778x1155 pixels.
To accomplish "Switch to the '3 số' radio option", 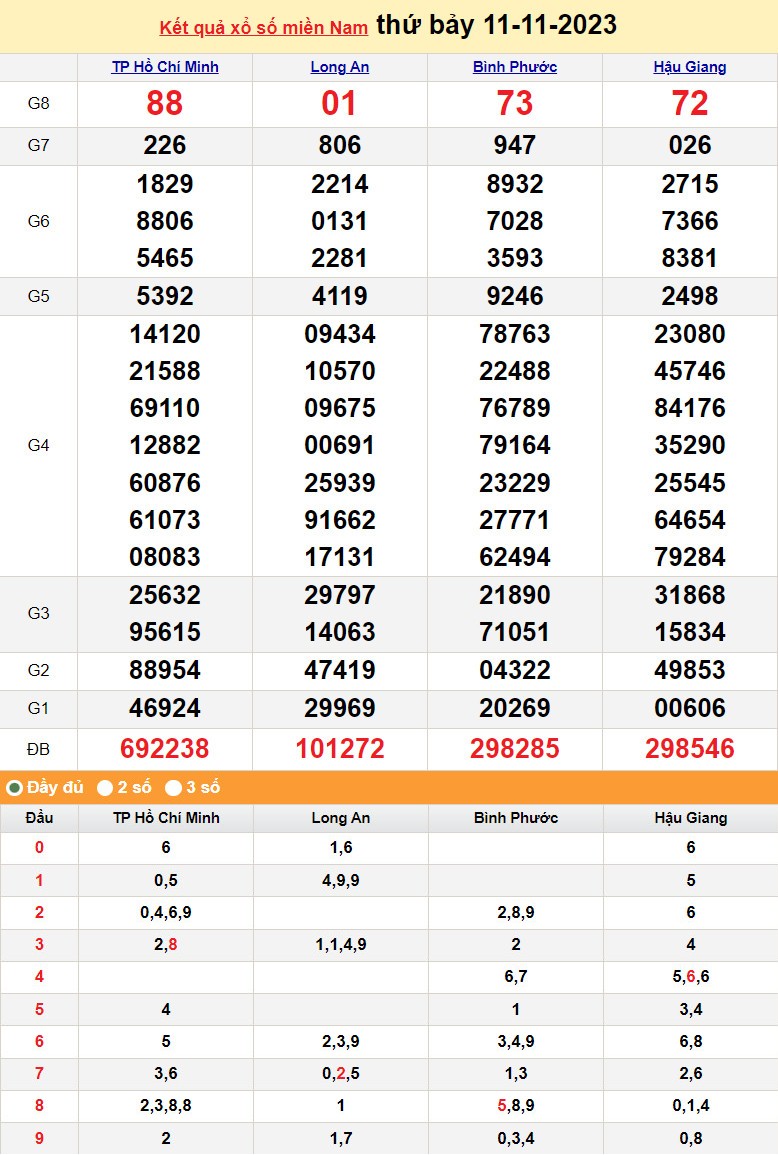I will click(173, 788).
